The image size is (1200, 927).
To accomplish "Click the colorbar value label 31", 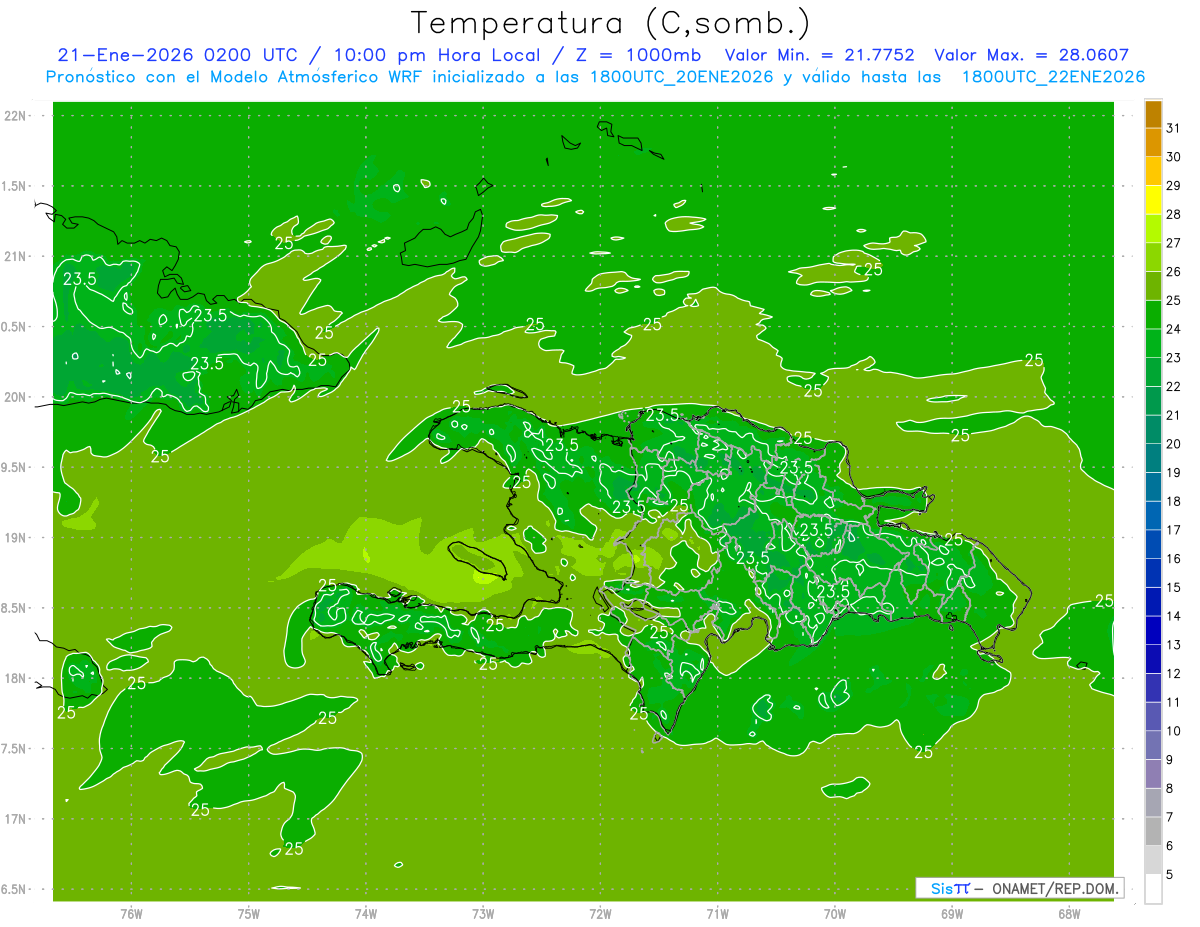I will tap(1173, 128).
